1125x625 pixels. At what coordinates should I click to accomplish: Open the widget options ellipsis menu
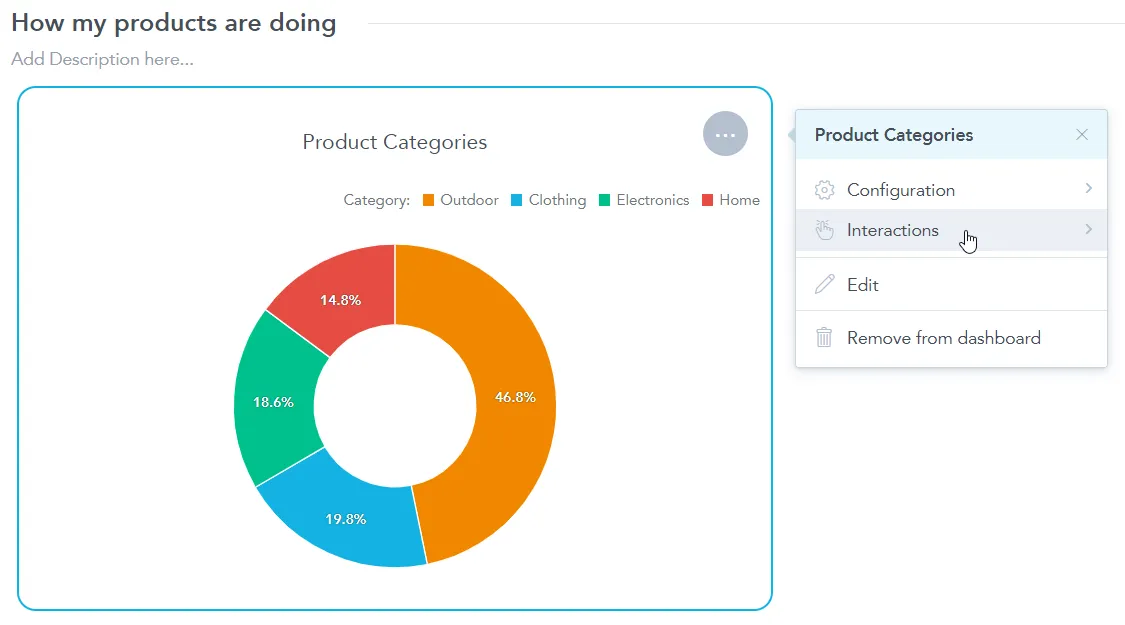pos(724,133)
